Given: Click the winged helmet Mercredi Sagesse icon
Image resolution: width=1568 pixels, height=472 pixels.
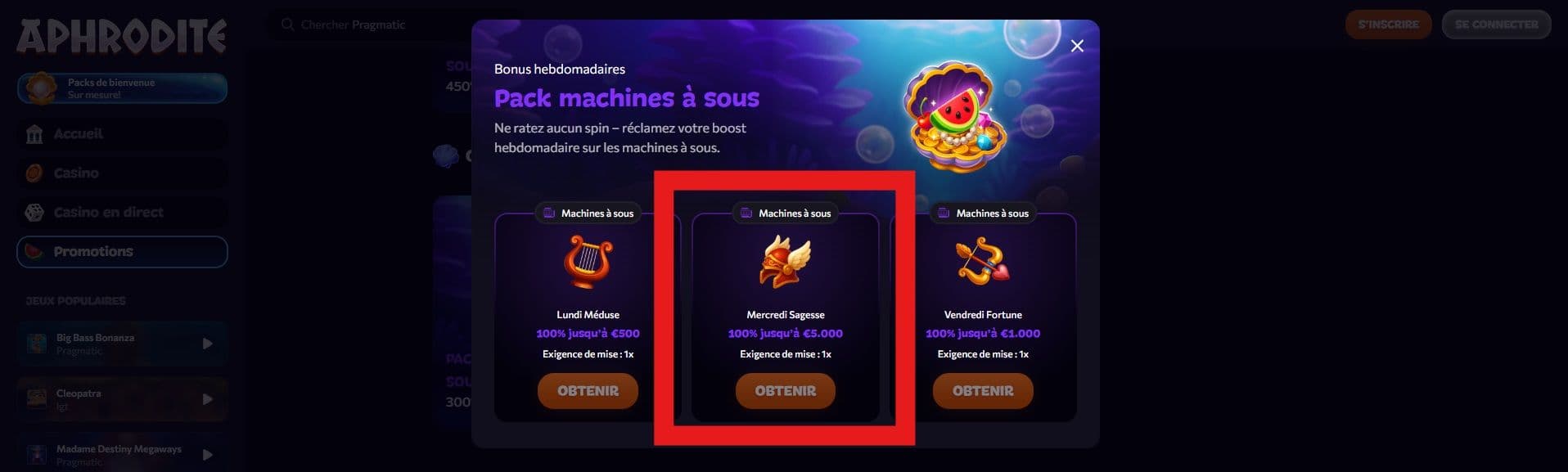Looking at the screenshot, I should [785, 261].
